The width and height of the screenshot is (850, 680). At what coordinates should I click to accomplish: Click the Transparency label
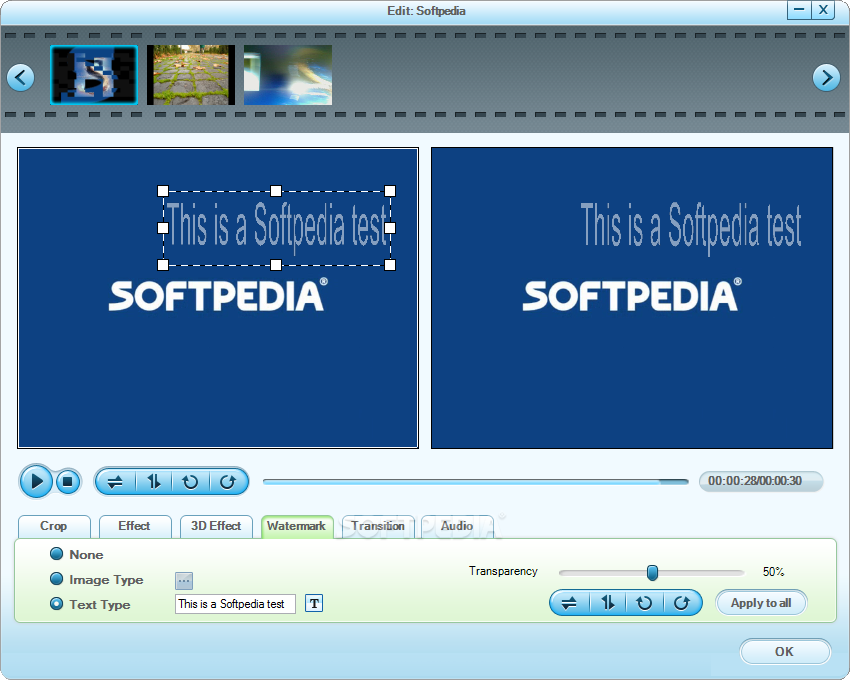[x=503, y=571]
